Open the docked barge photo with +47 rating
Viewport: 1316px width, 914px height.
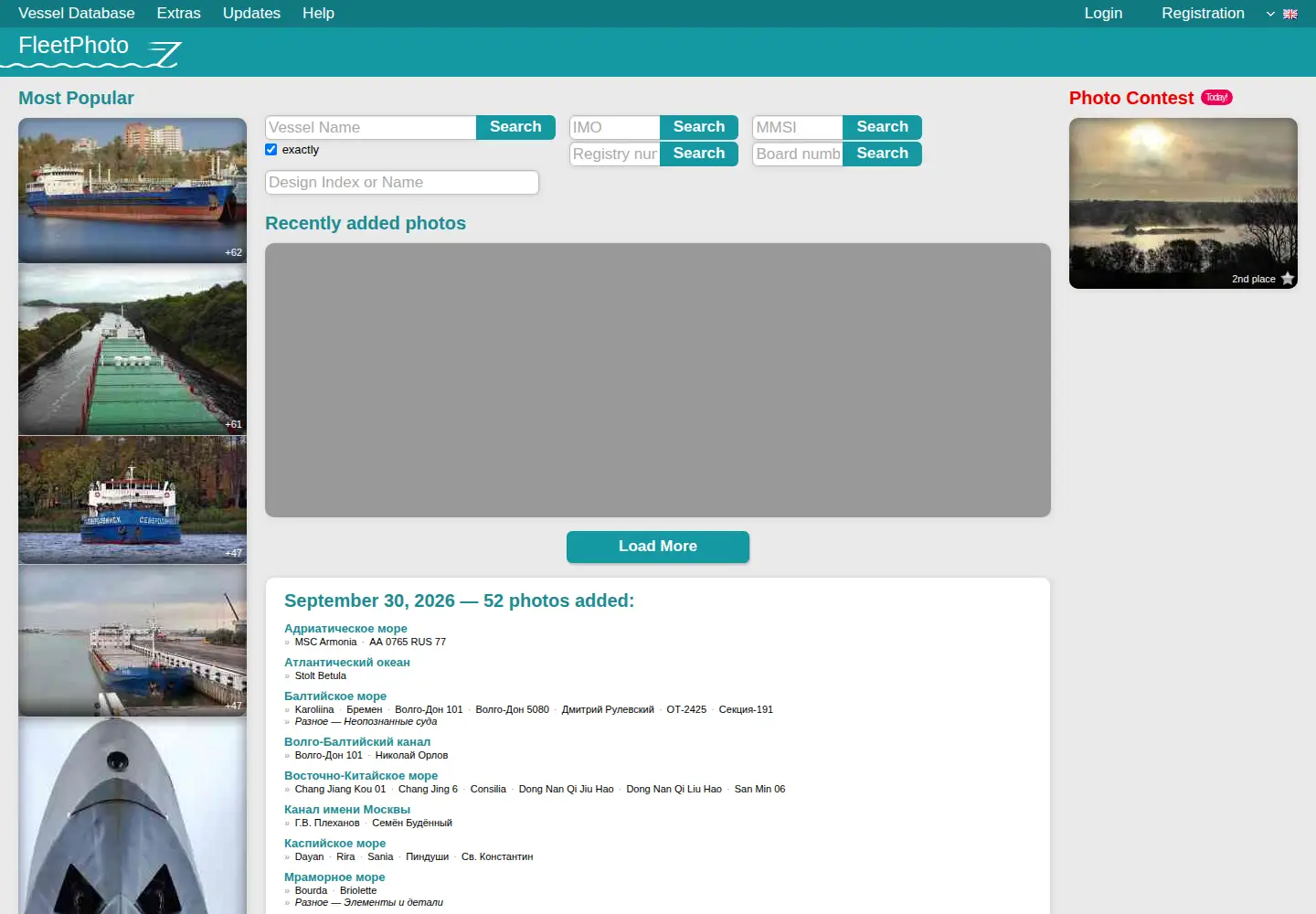click(x=133, y=641)
